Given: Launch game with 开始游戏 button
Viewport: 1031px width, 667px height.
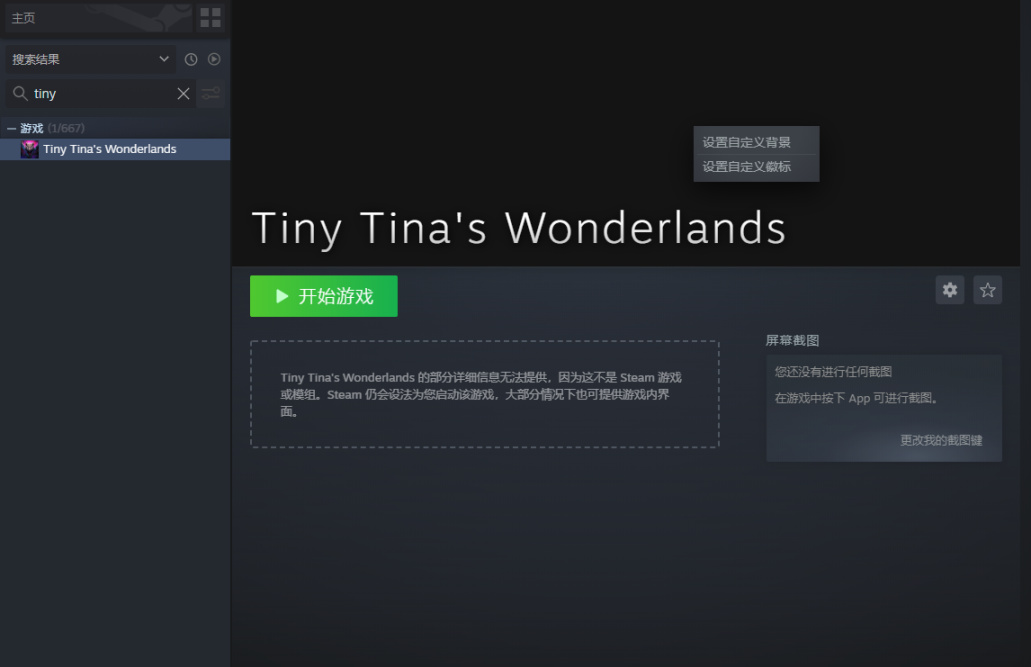Looking at the screenshot, I should click(324, 296).
